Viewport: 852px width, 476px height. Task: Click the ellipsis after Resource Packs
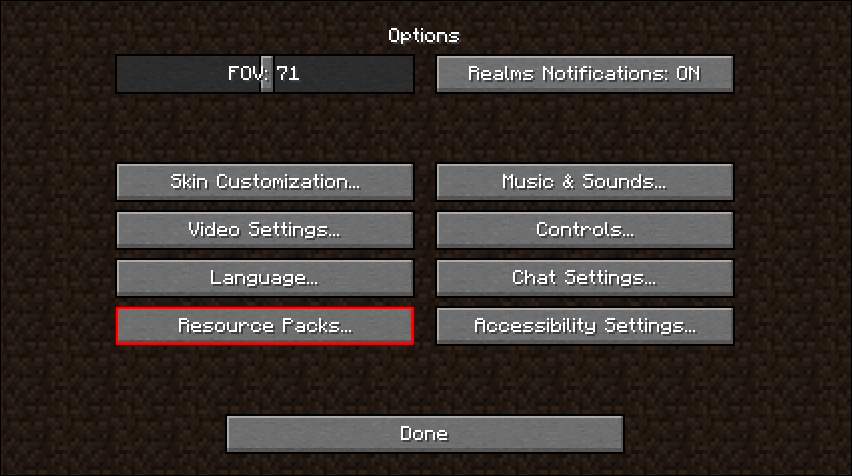tap(346, 329)
